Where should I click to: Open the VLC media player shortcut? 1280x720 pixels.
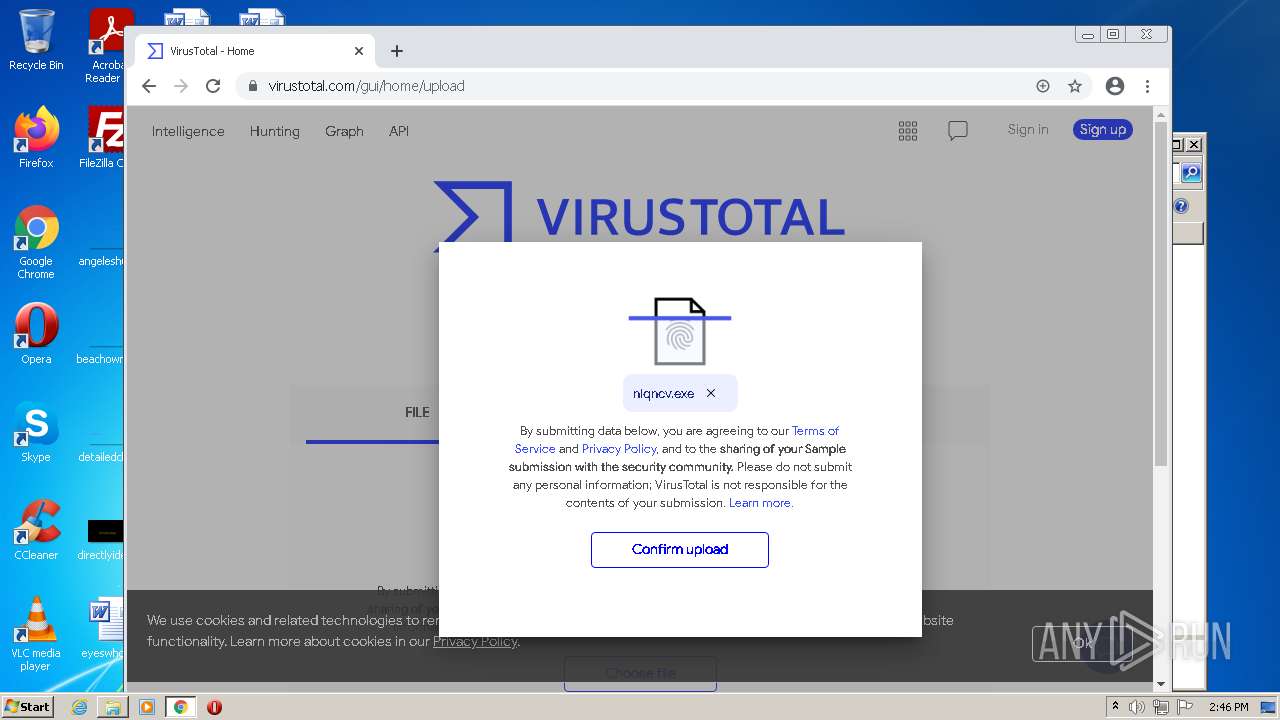[x=36, y=634]
